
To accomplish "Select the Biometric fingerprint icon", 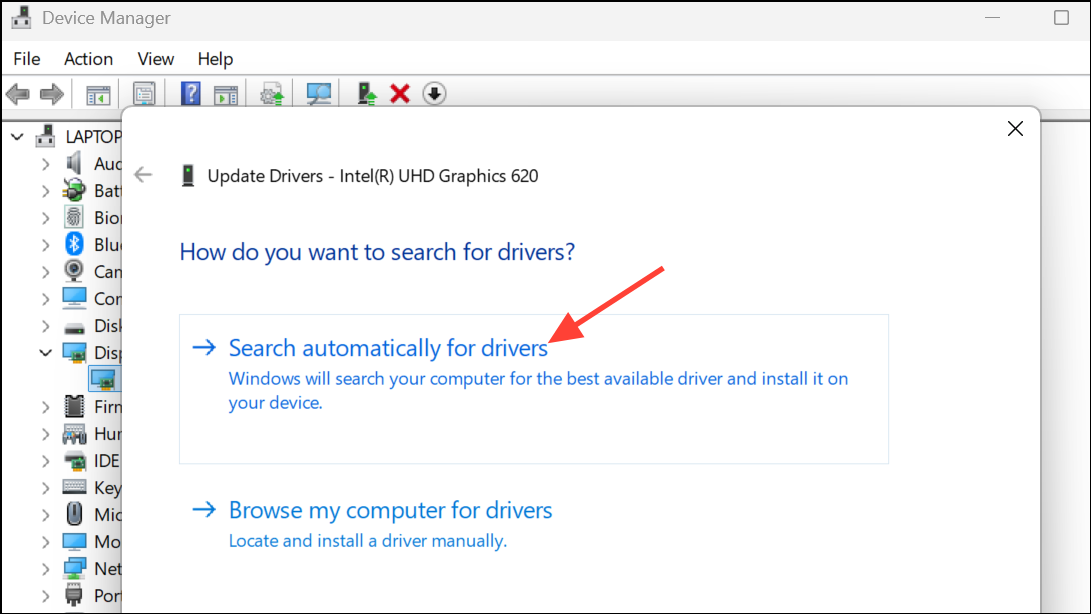I will click(74, 217).
